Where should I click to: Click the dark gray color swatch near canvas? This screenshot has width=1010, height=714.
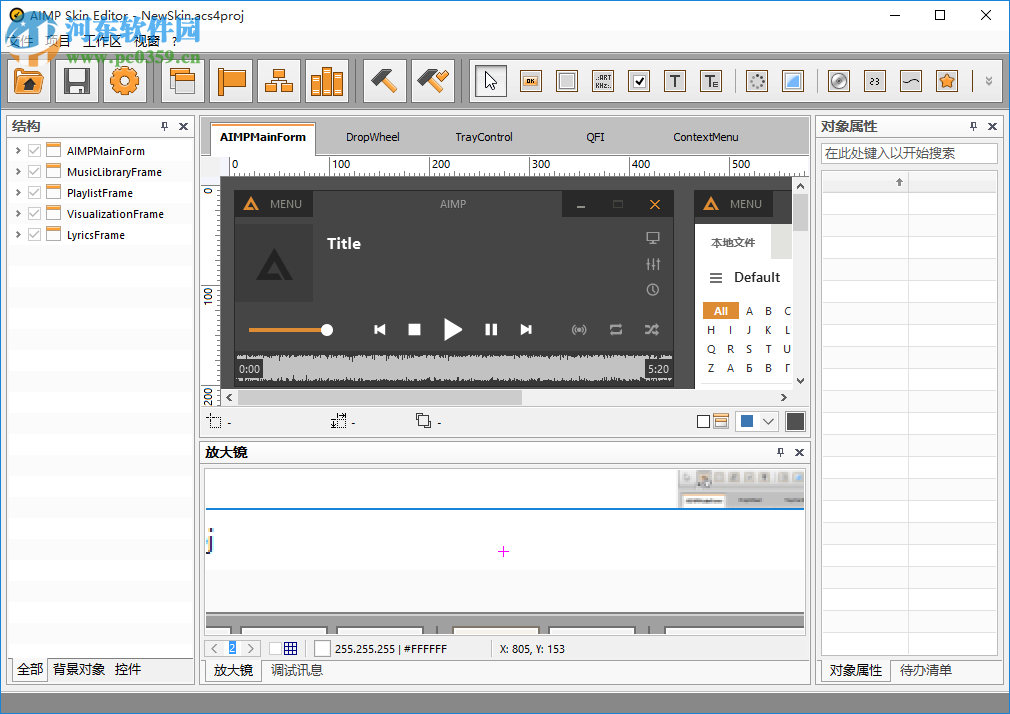coord(795,421)
